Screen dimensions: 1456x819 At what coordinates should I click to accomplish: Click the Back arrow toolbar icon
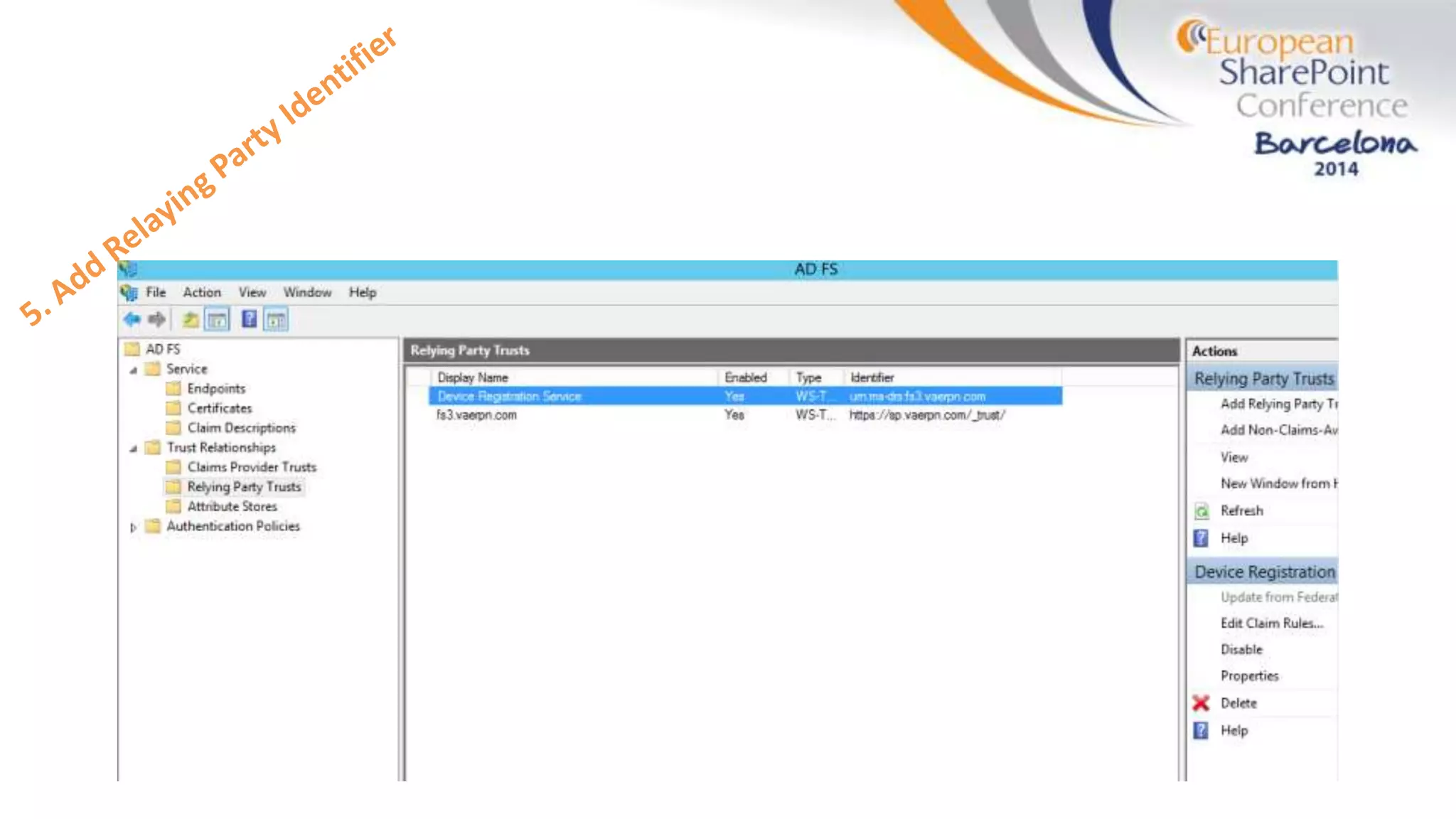[x=132, y=320]
